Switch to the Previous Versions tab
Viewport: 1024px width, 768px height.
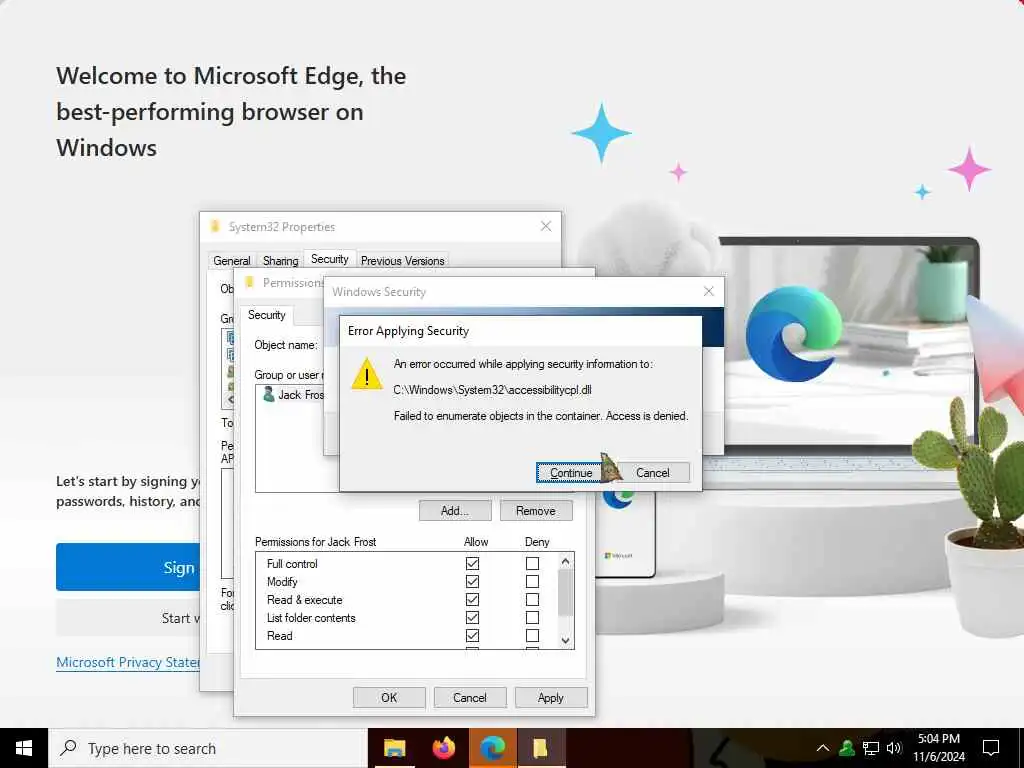tap(402, 261)
